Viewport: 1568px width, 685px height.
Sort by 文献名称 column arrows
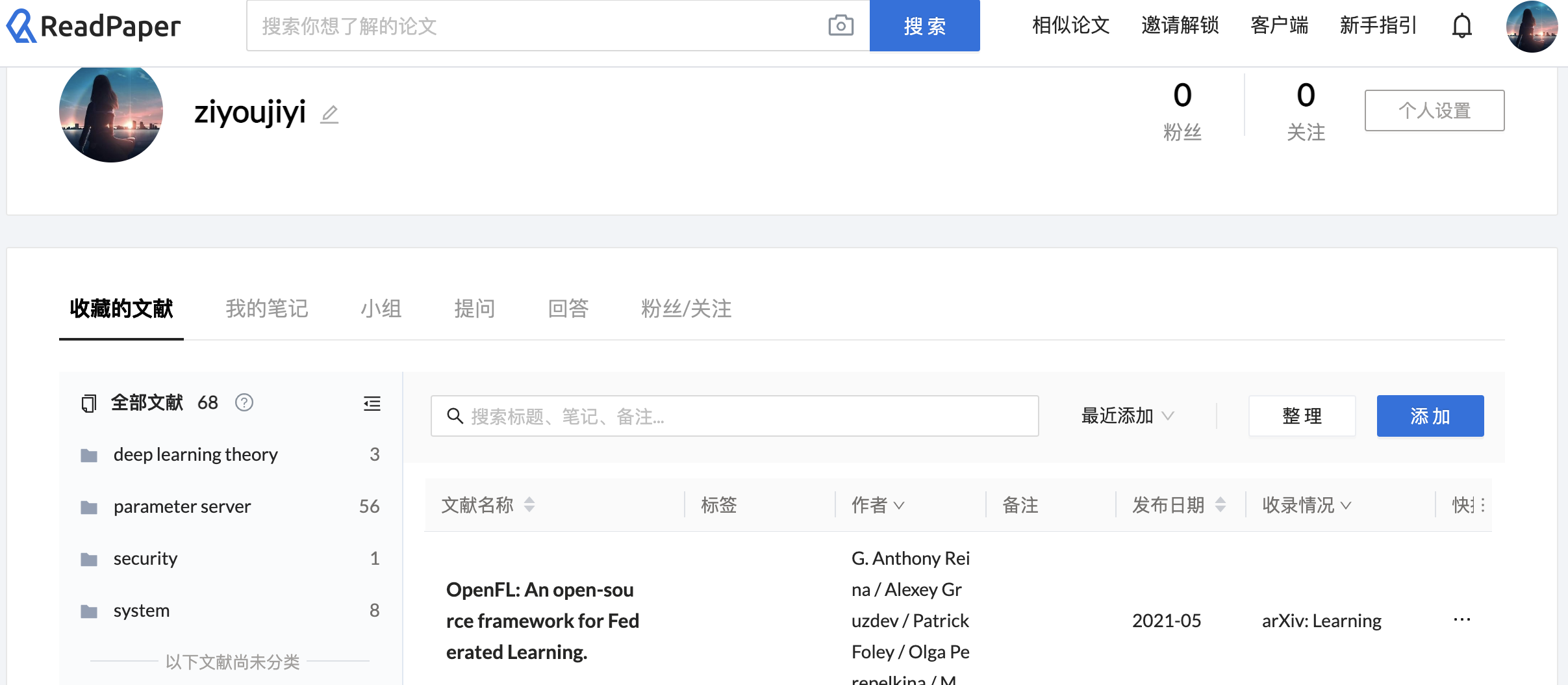[x=529, y=505]
